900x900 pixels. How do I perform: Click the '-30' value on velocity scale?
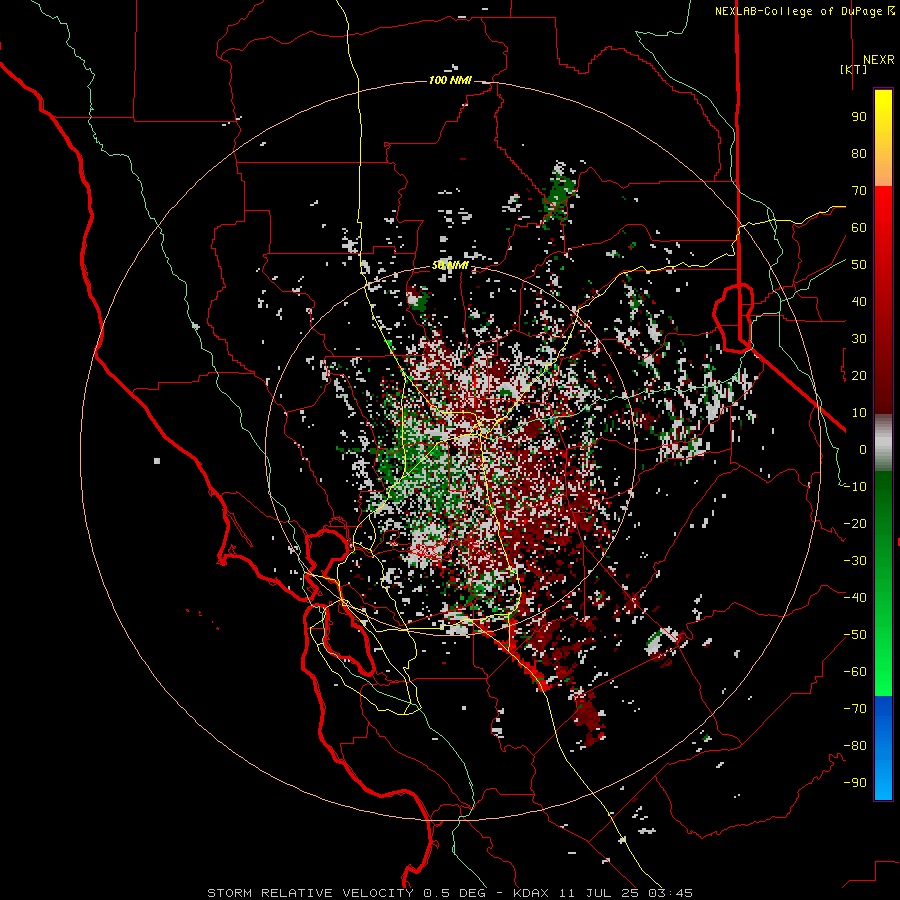pyautogui.click(x=855, y=561)
